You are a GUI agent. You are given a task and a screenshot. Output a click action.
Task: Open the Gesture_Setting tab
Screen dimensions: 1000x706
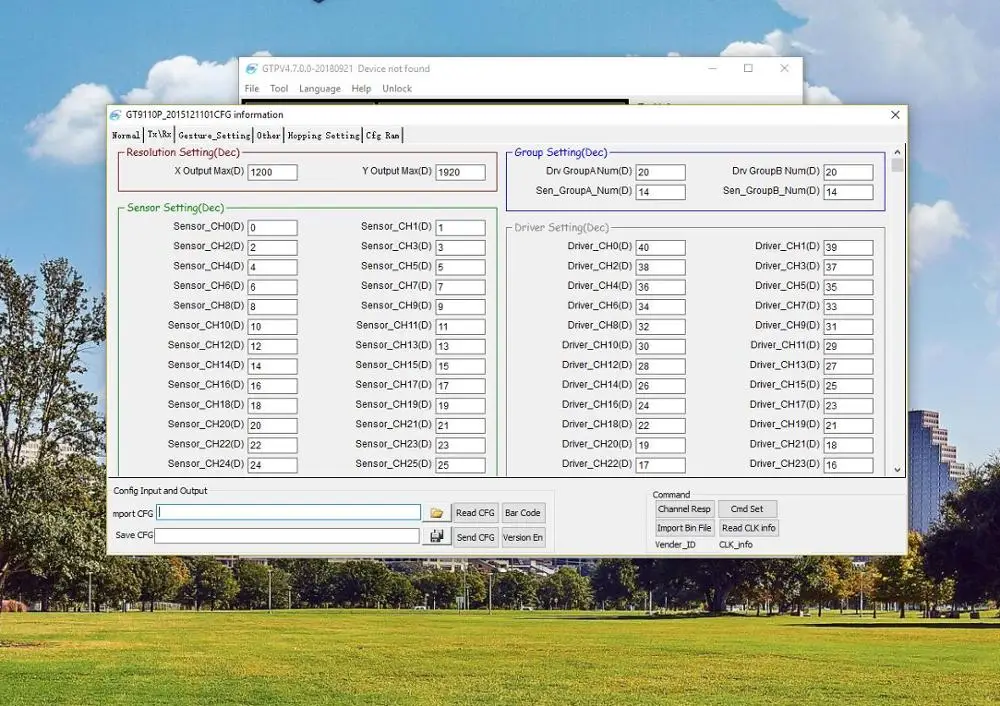(x=214, y=135)
